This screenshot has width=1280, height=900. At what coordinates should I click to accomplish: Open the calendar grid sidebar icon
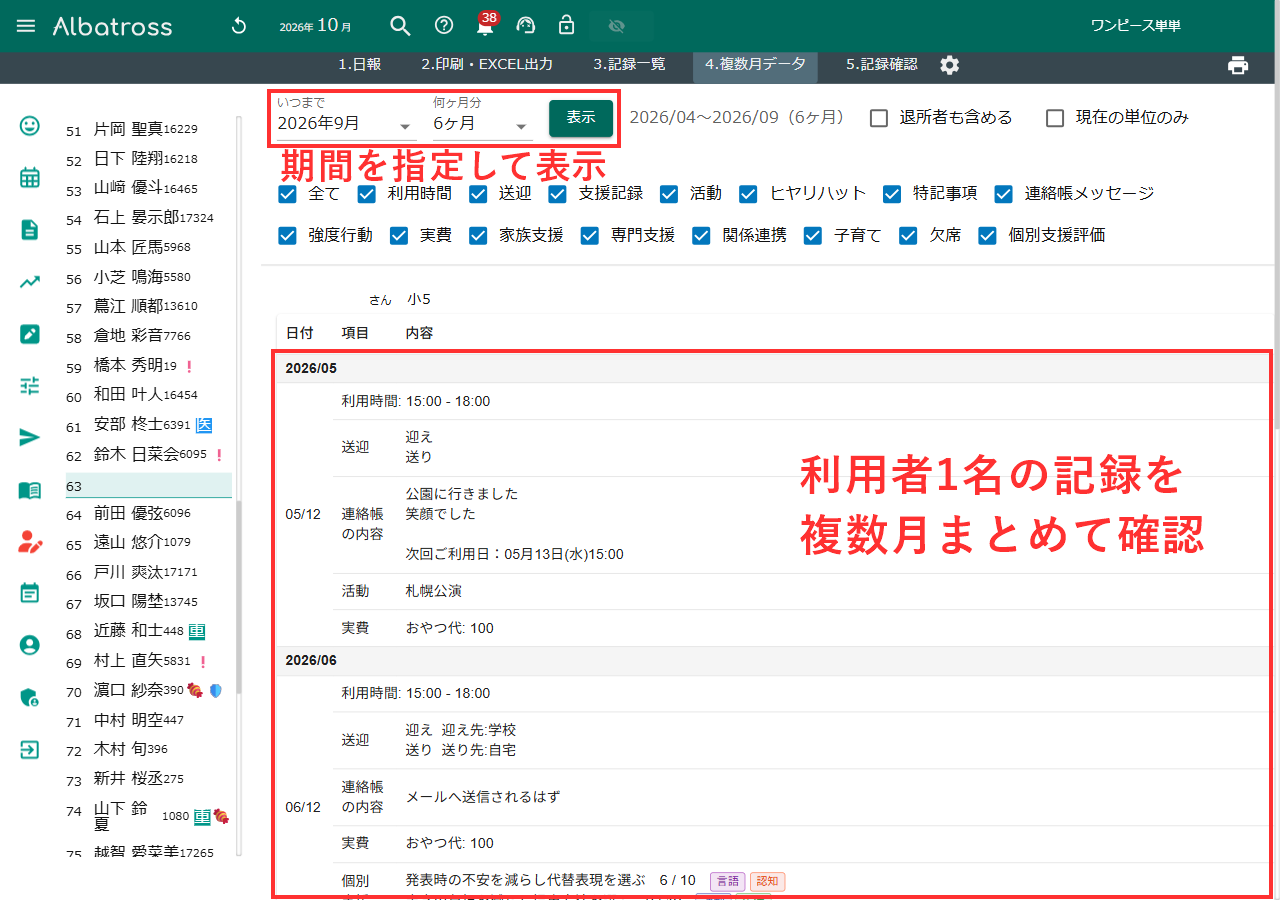tap(30, 178)
